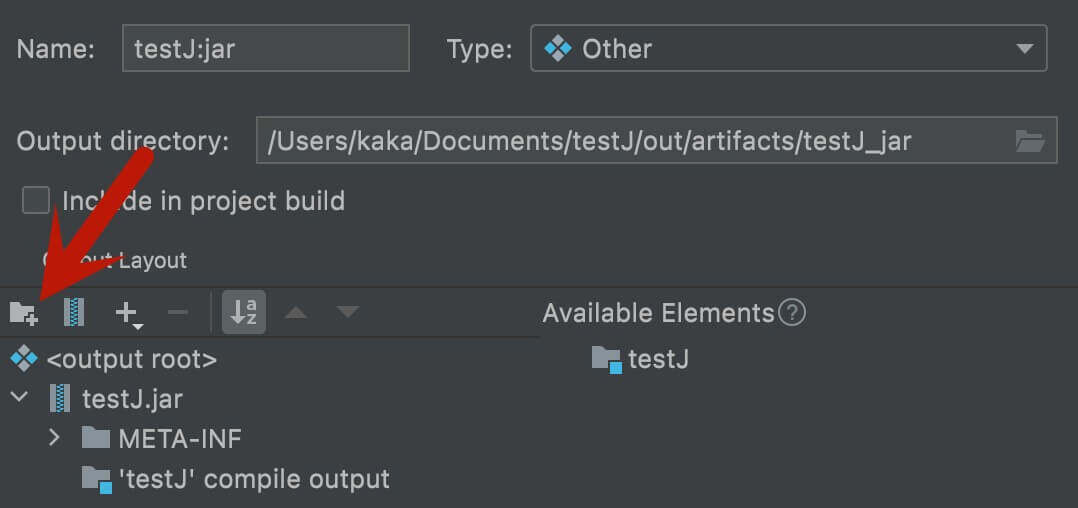This screenshot has width=1078, height=508.
Task: Select 'testJ' compile output item
Action: [253, 479]
